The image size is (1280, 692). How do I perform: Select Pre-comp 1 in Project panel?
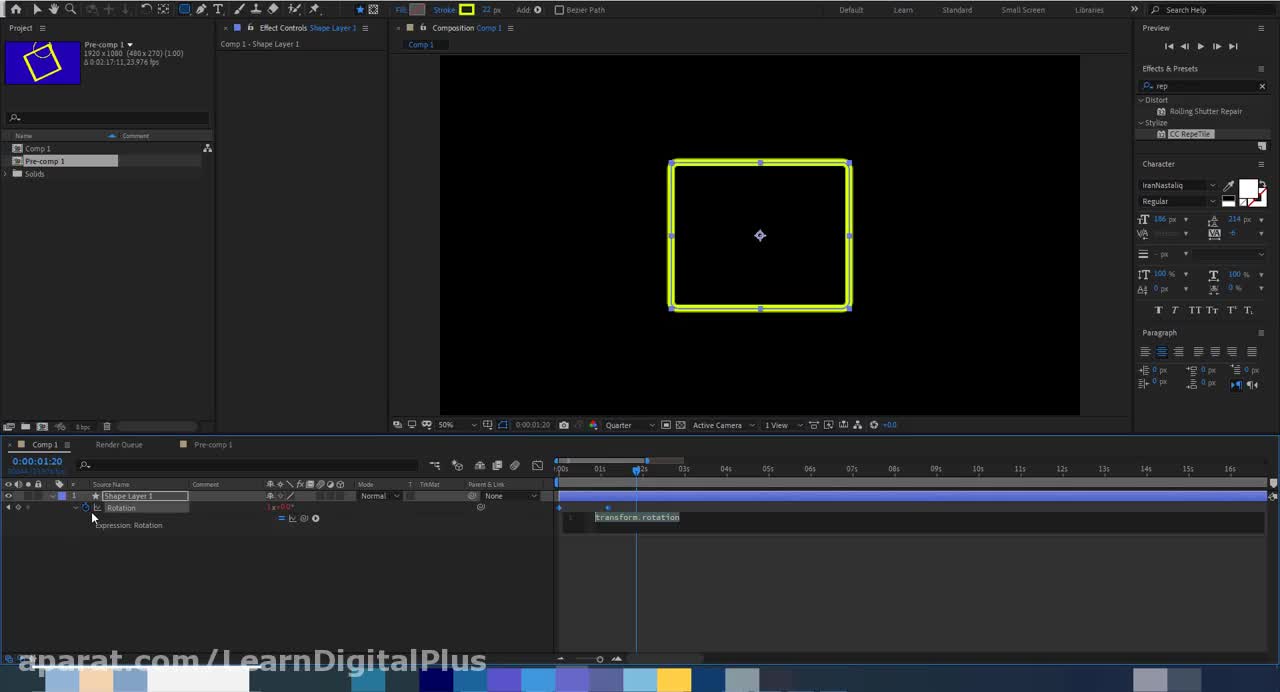tap(45, 161)
